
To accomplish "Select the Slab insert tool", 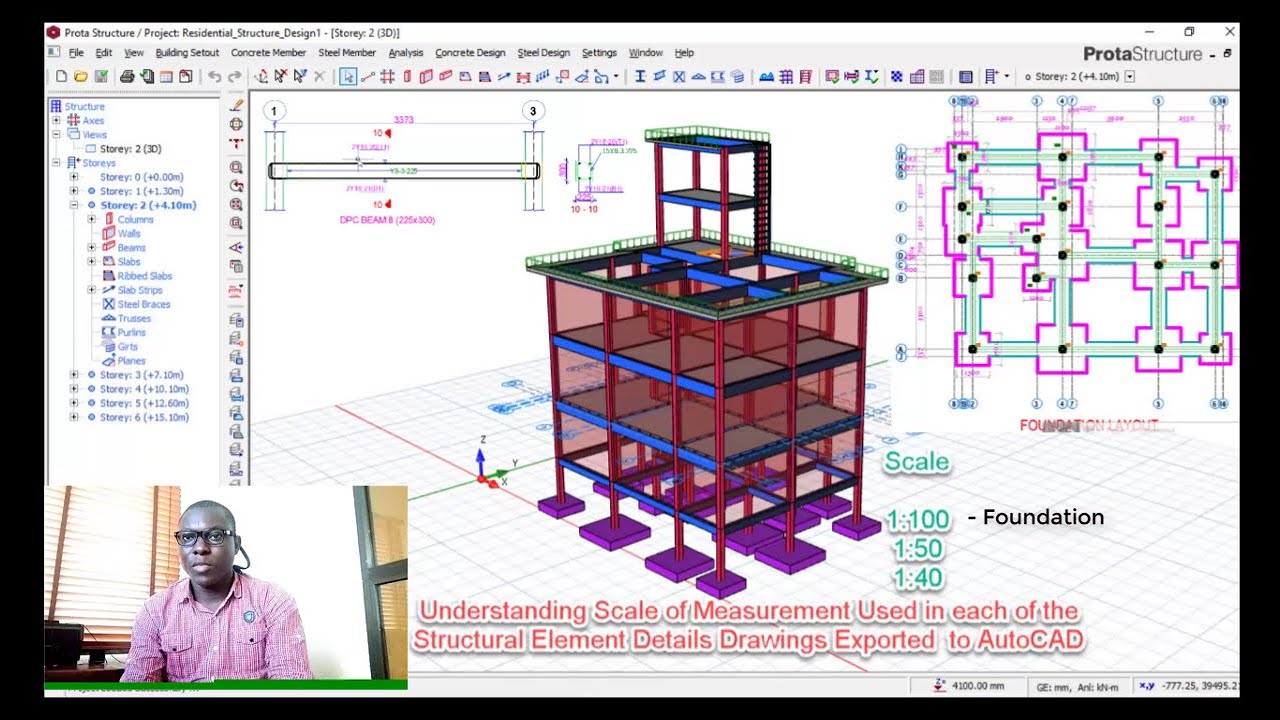I will tap(465, 76).
